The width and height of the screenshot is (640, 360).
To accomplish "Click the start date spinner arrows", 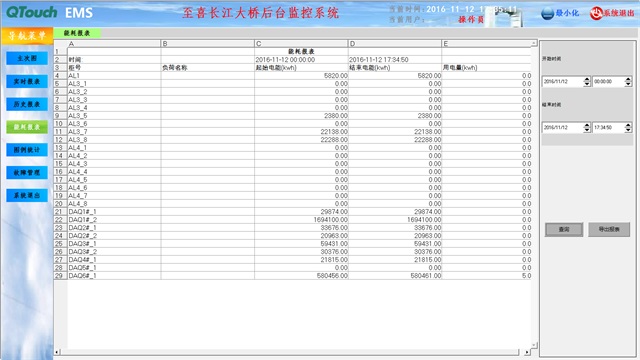I will click(x=587, y=82).
